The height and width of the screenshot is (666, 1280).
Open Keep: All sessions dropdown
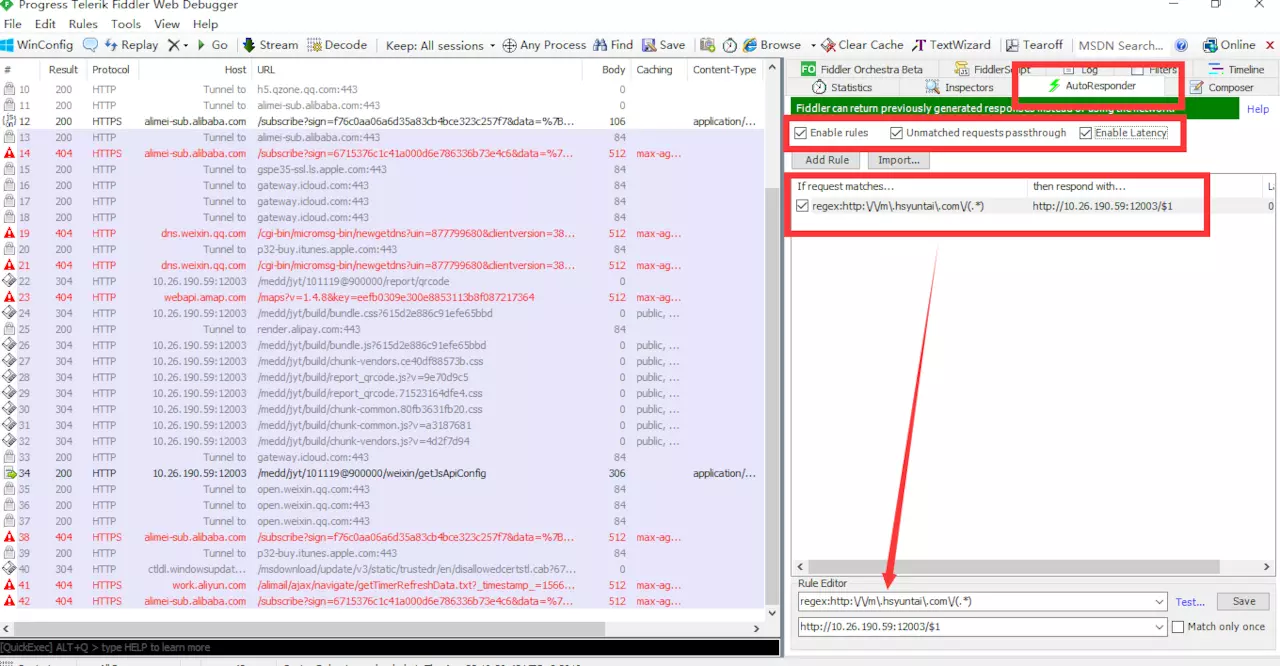[x=440, y=45]
